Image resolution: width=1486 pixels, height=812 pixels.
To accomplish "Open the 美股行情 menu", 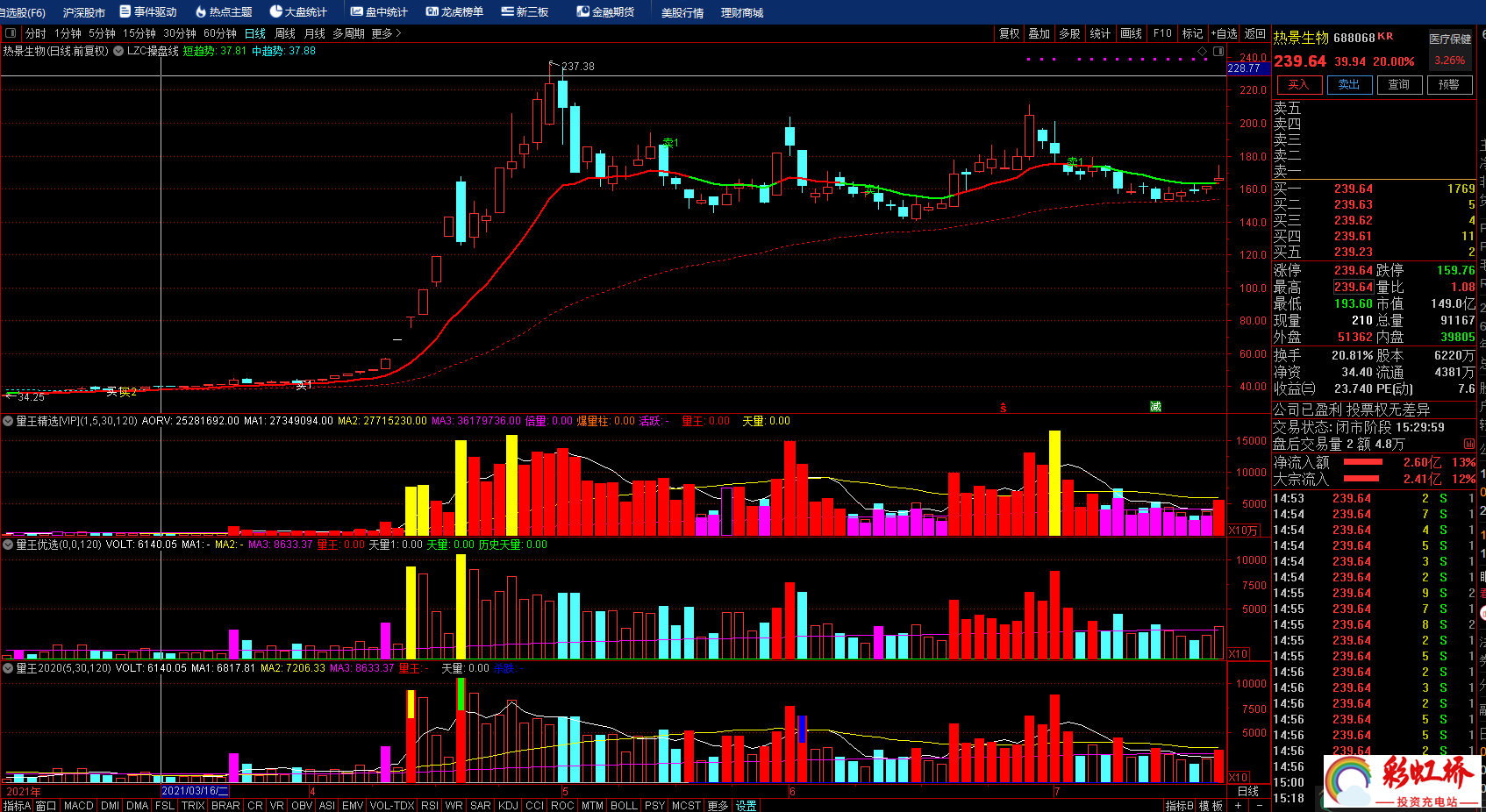I will [682, 12].
